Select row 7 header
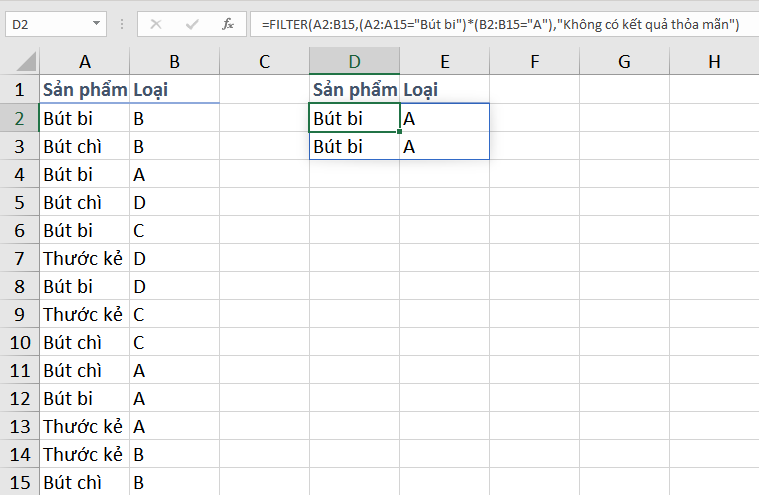The image size is (759, 495). tap(19, 258)
